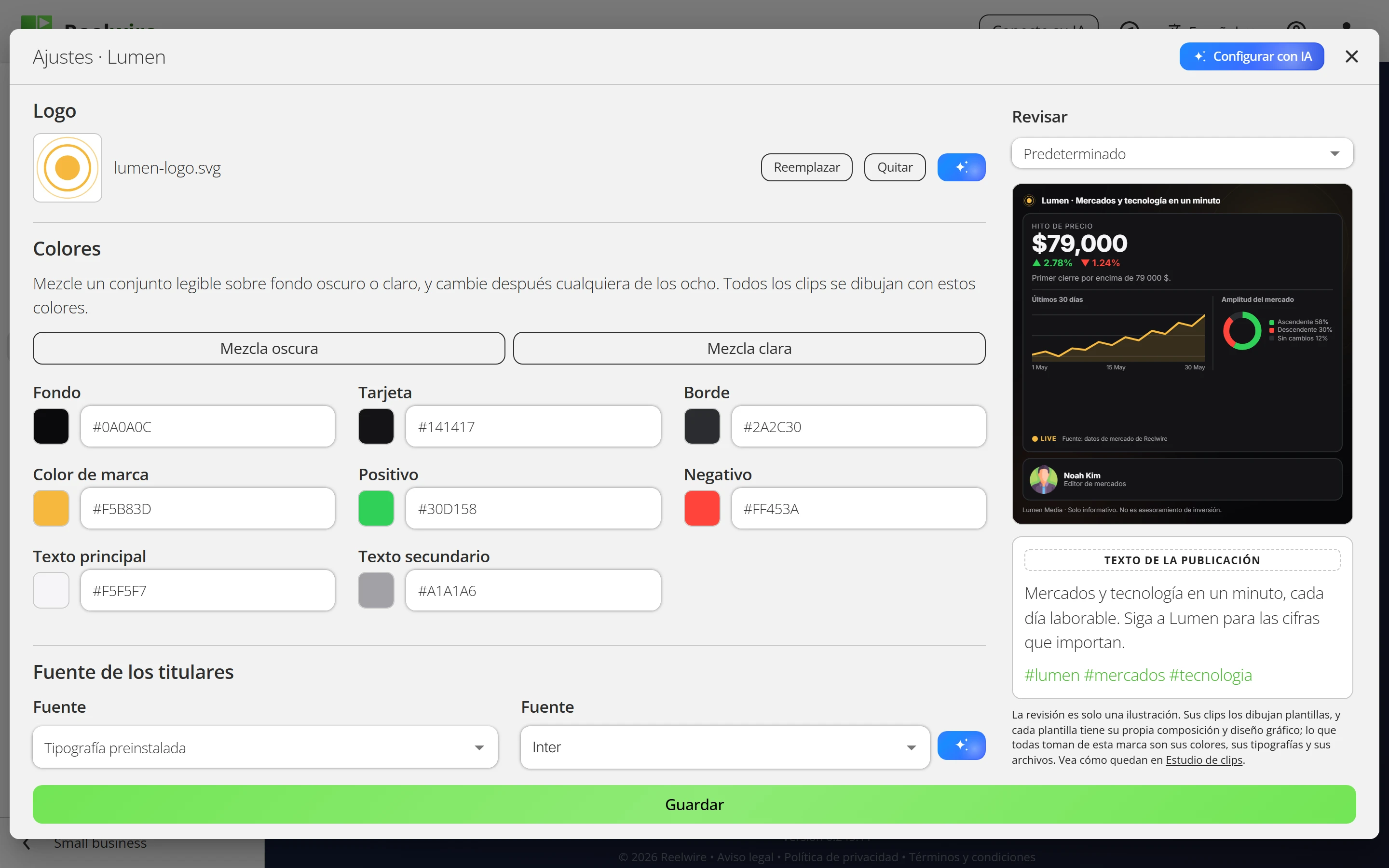Click the Quitar logo button
Screen dimensions: 1389x868
[894, 167]
